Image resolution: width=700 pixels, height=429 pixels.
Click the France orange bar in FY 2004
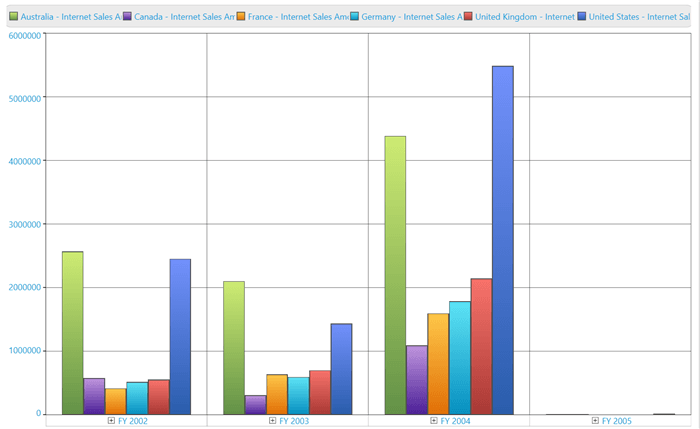click(x=438, y=364)
